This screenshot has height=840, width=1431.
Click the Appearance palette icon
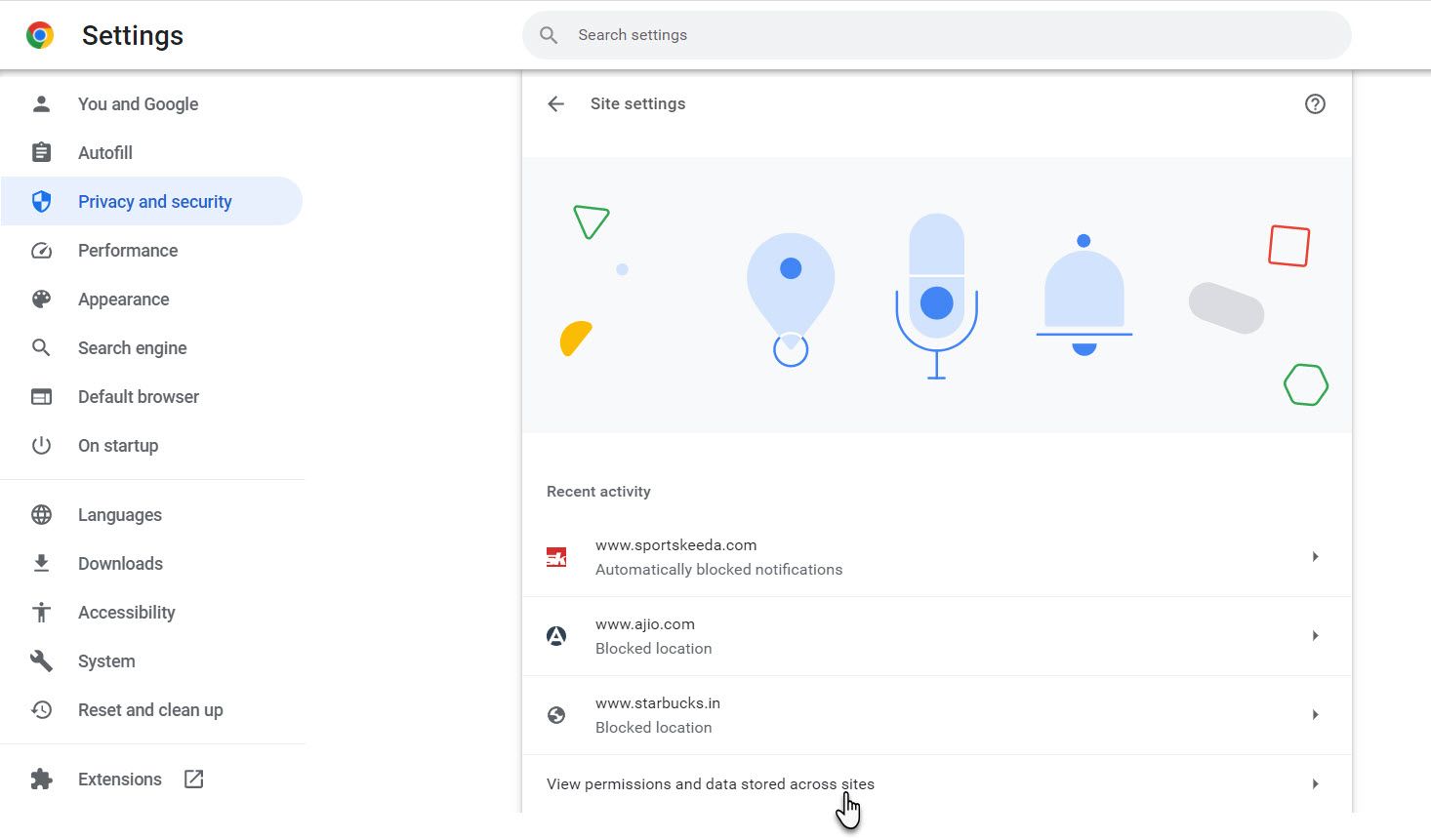[41, 299]
